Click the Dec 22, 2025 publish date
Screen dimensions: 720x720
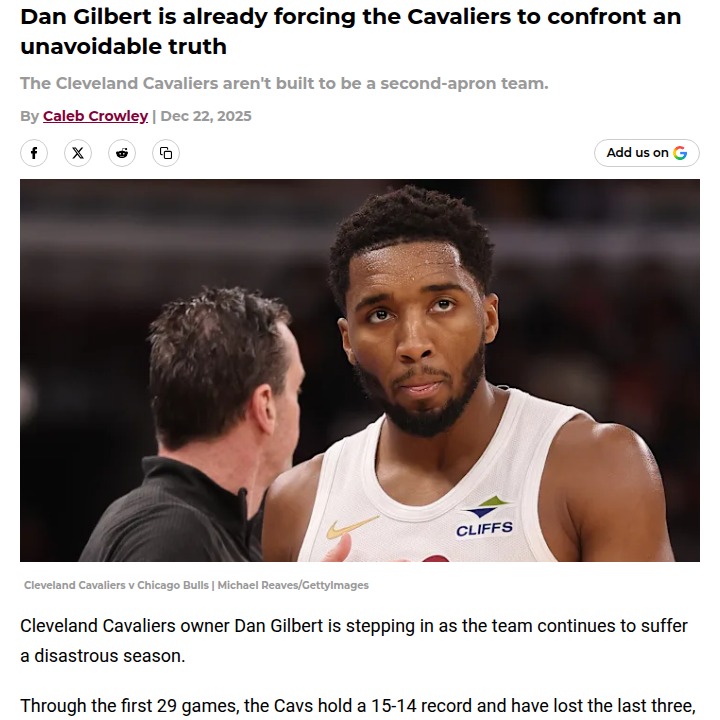(206, 116)
